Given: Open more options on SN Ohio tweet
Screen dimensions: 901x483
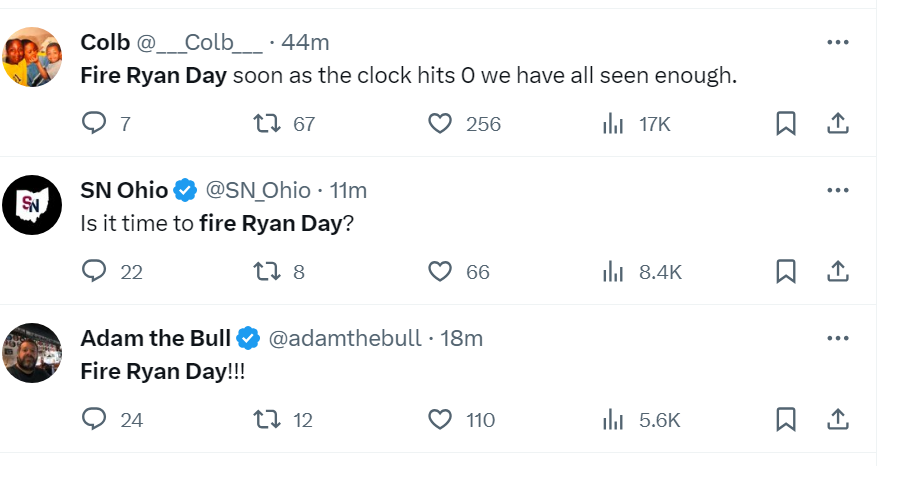Looking at the screenshot, I should point(838,190).
